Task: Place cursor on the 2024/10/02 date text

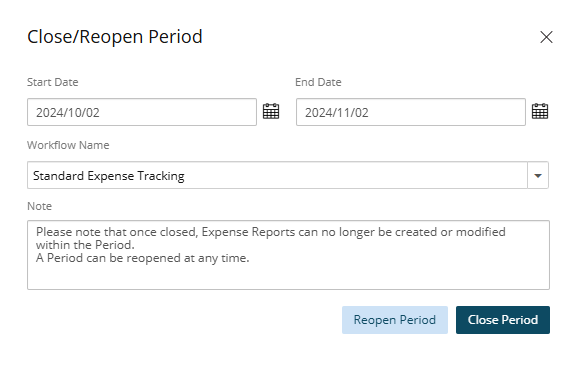Action: coord(68,113)
